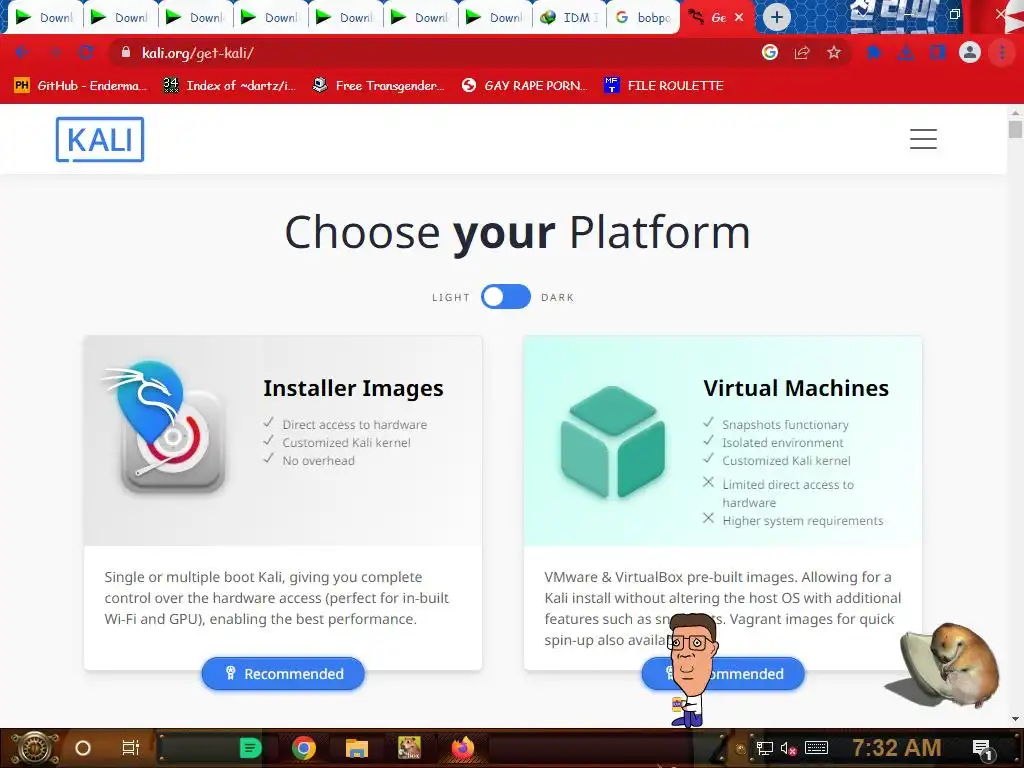Switch to the bobpo Google search tab
This screenshot has height=768, width=1024.
tap(643, 18)
